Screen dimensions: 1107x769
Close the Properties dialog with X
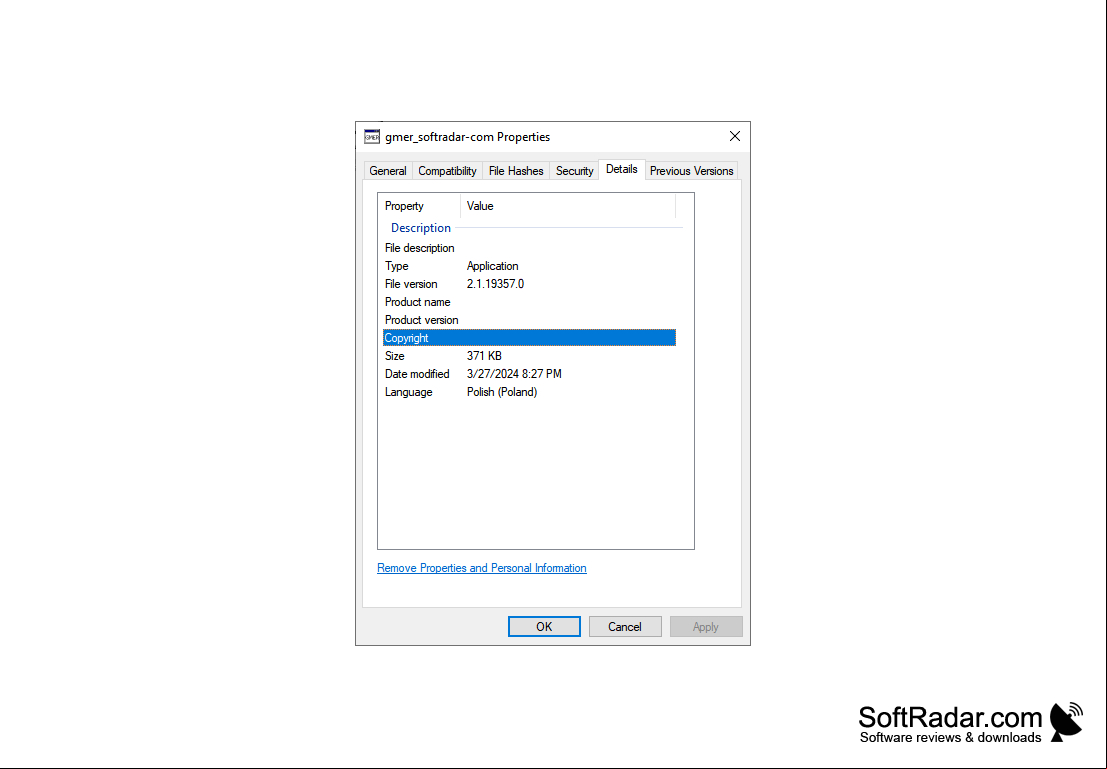click(734, 136)
